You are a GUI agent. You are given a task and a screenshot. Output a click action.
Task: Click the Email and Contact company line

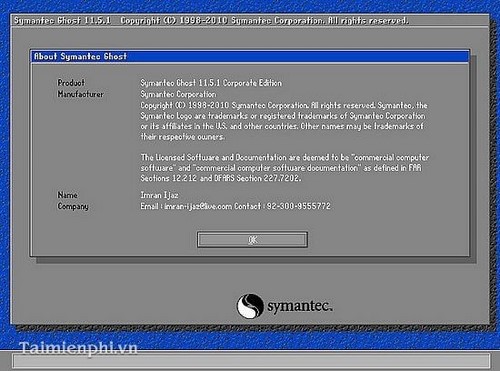(x=235, y=206)
